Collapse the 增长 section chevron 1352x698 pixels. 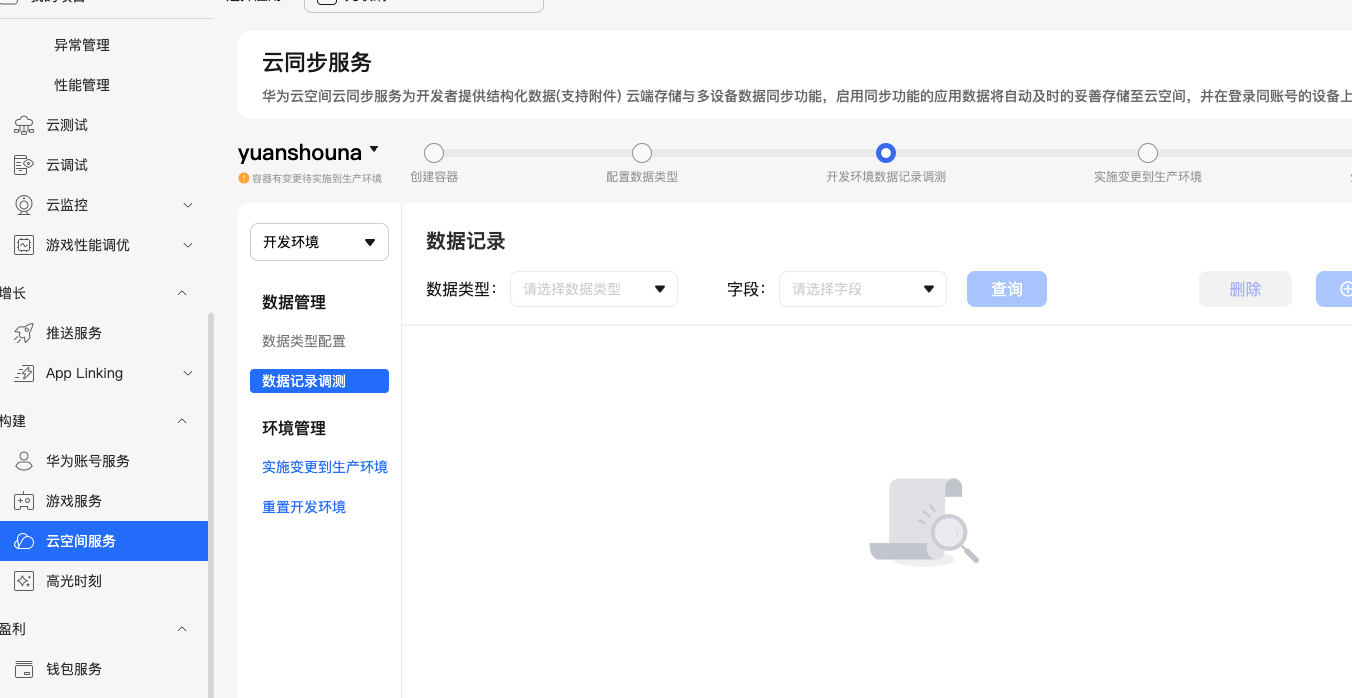182,293
